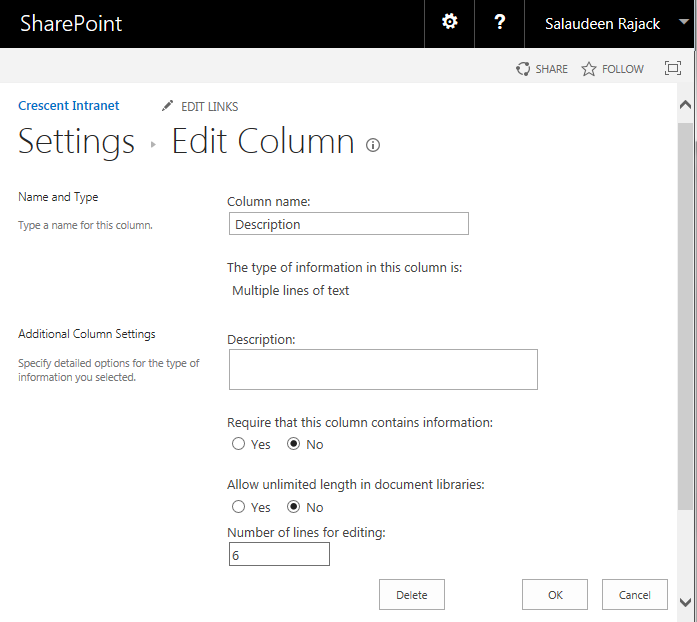Screen dimensions: 697x622
Task: Click the vertical scrollbar thumb
Action: coord(685,316)
